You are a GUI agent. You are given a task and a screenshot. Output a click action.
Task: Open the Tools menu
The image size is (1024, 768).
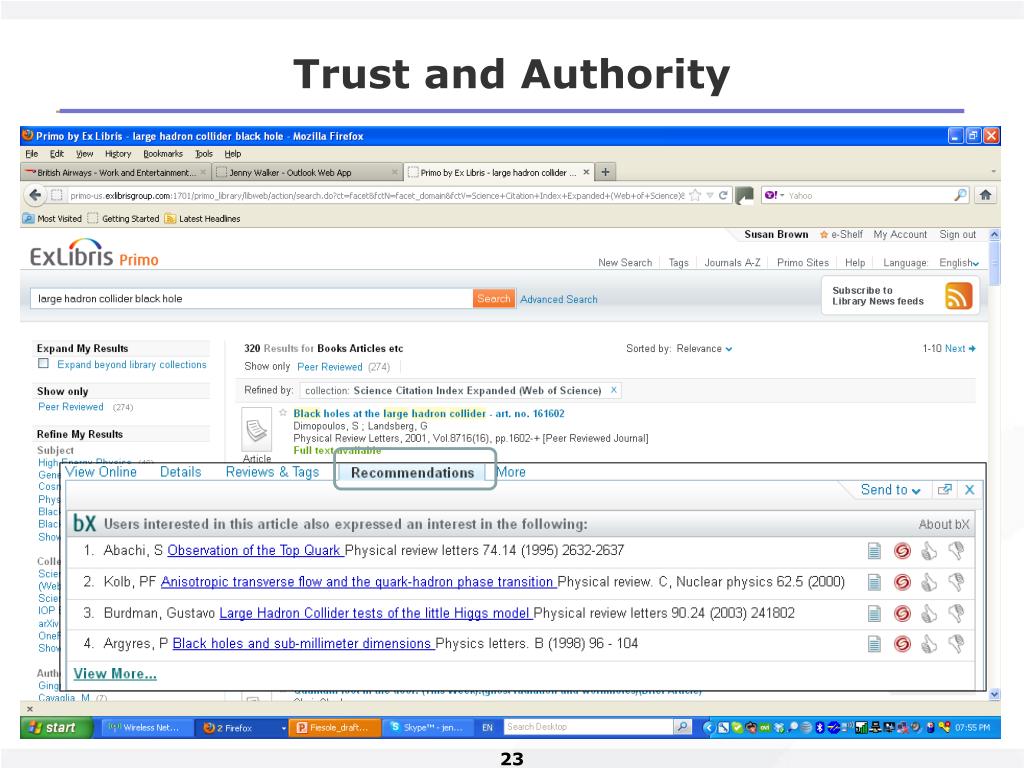(x=204, y=154)
